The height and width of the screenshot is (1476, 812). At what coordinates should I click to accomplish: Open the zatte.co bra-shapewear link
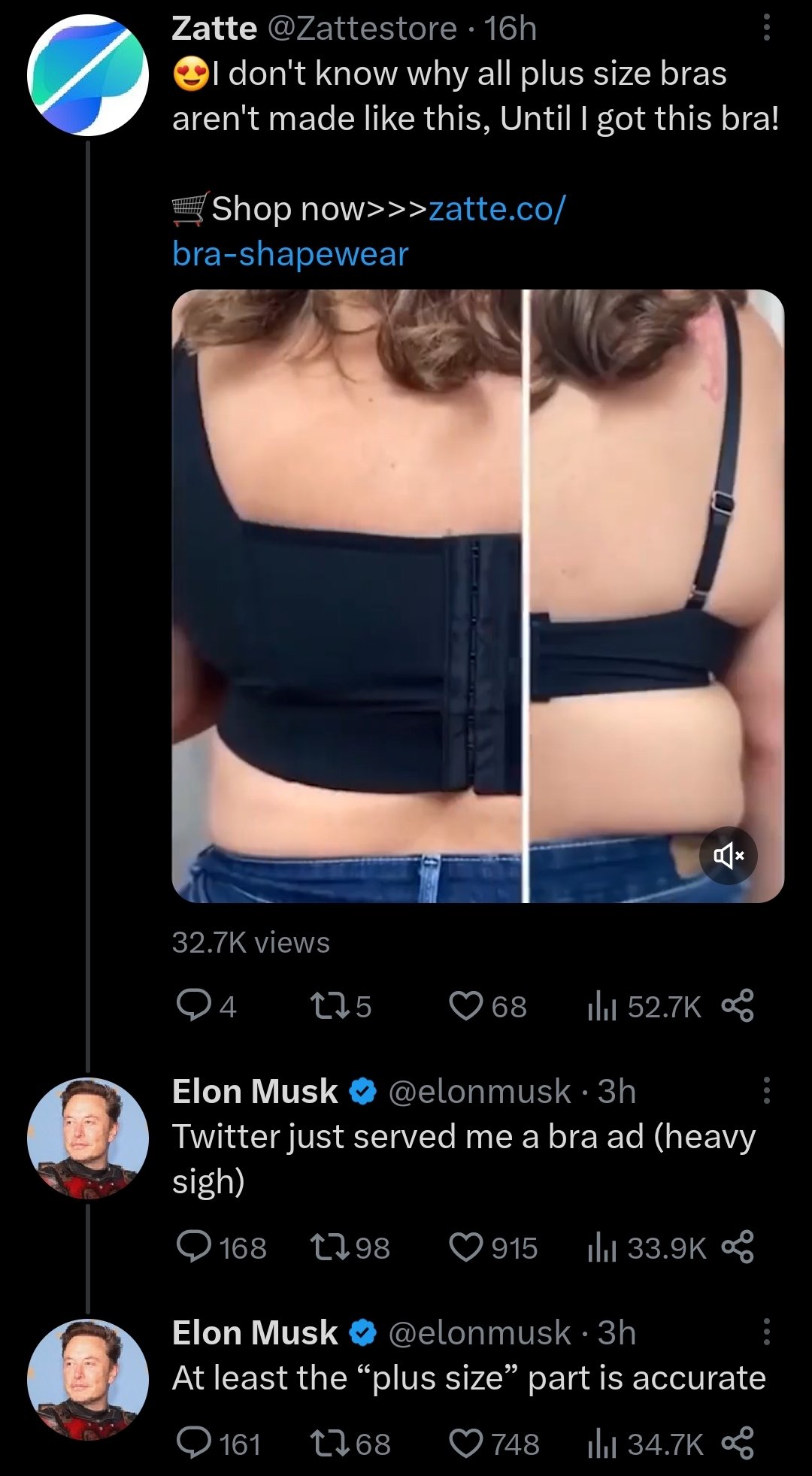[x=368, y=231]
